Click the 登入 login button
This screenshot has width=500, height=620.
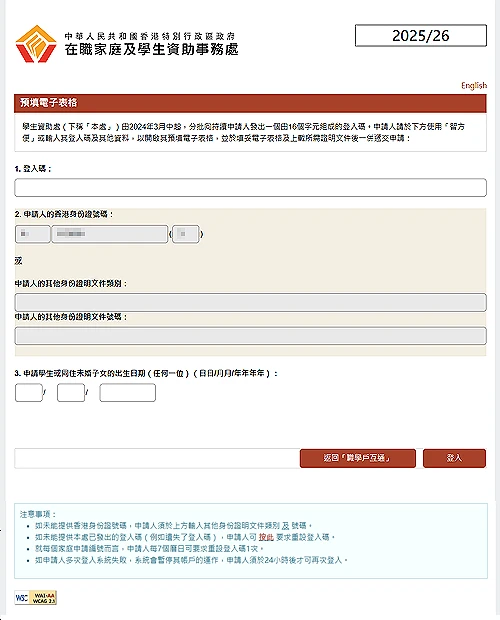click(454, 458)
